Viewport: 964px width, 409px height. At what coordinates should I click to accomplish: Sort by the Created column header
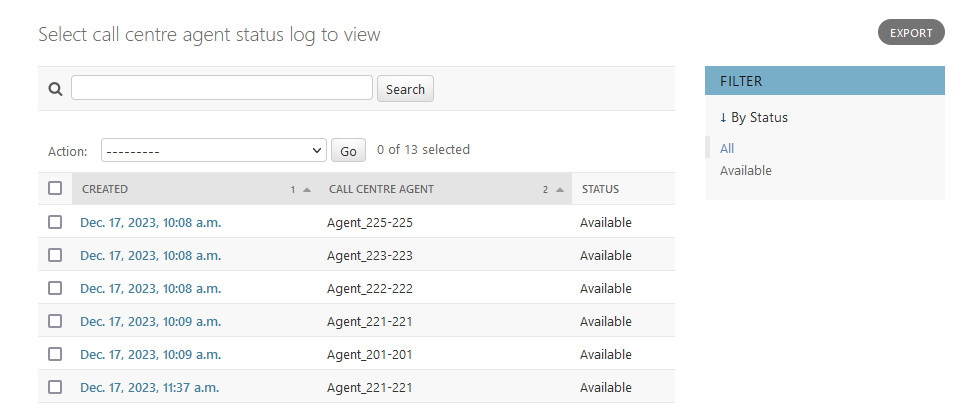pos(105,189)
